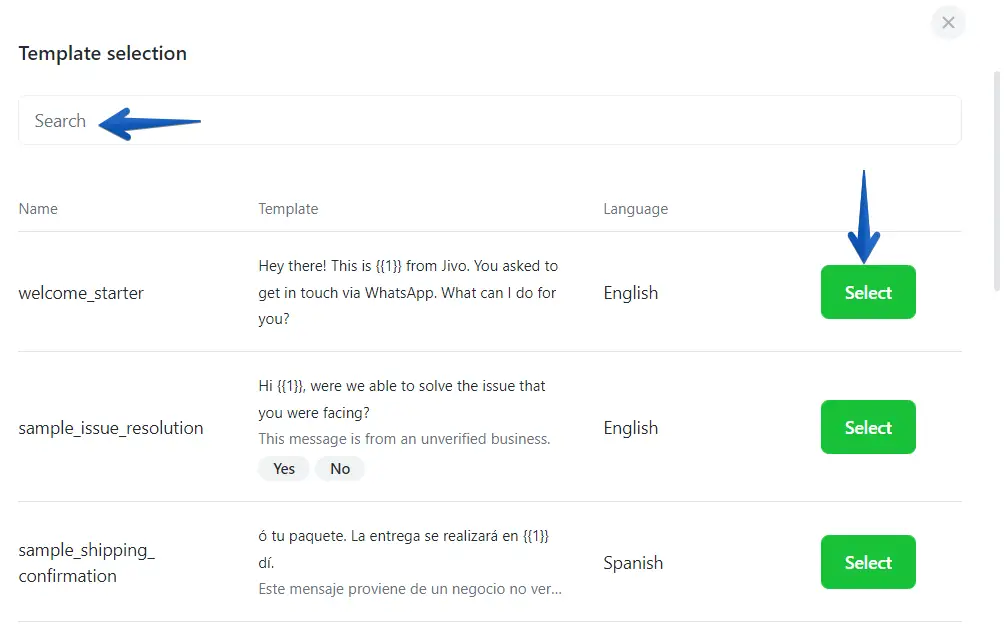Screen dimensions: 1004x632
Task: Click the Name column header
Action: point(38,209)
